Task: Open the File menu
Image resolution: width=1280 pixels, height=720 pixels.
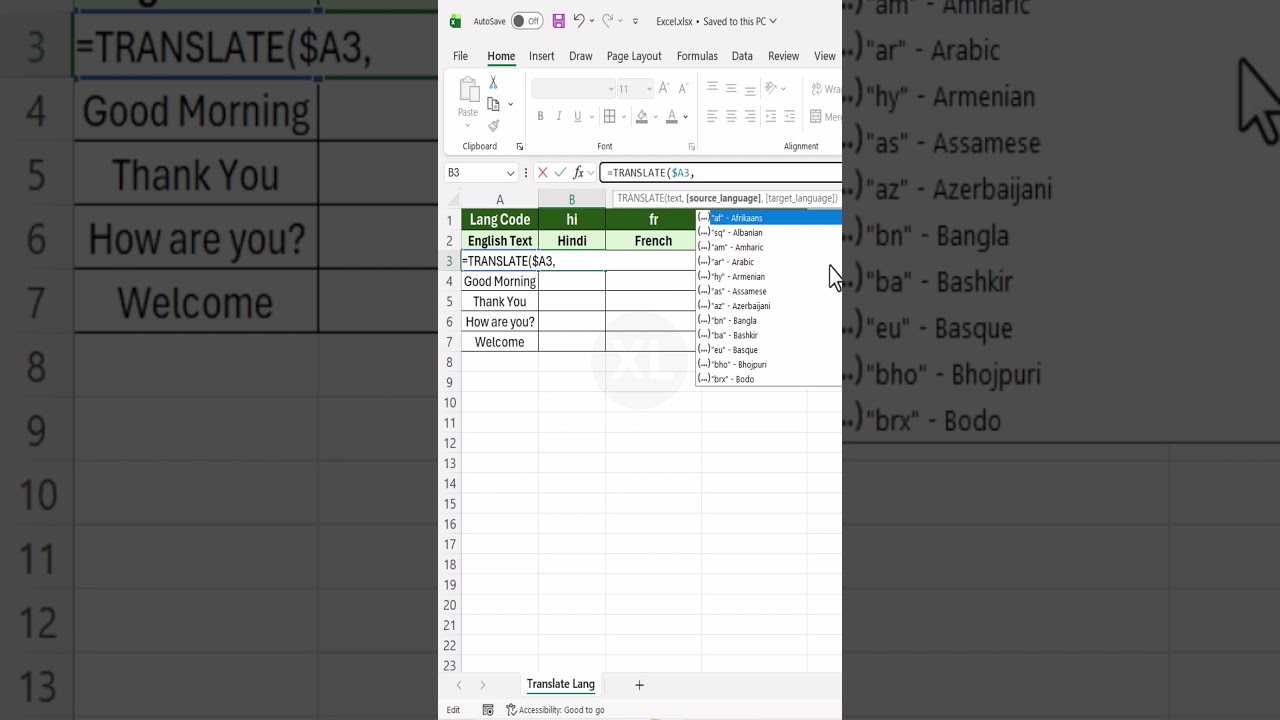Action: coord(460,56)
